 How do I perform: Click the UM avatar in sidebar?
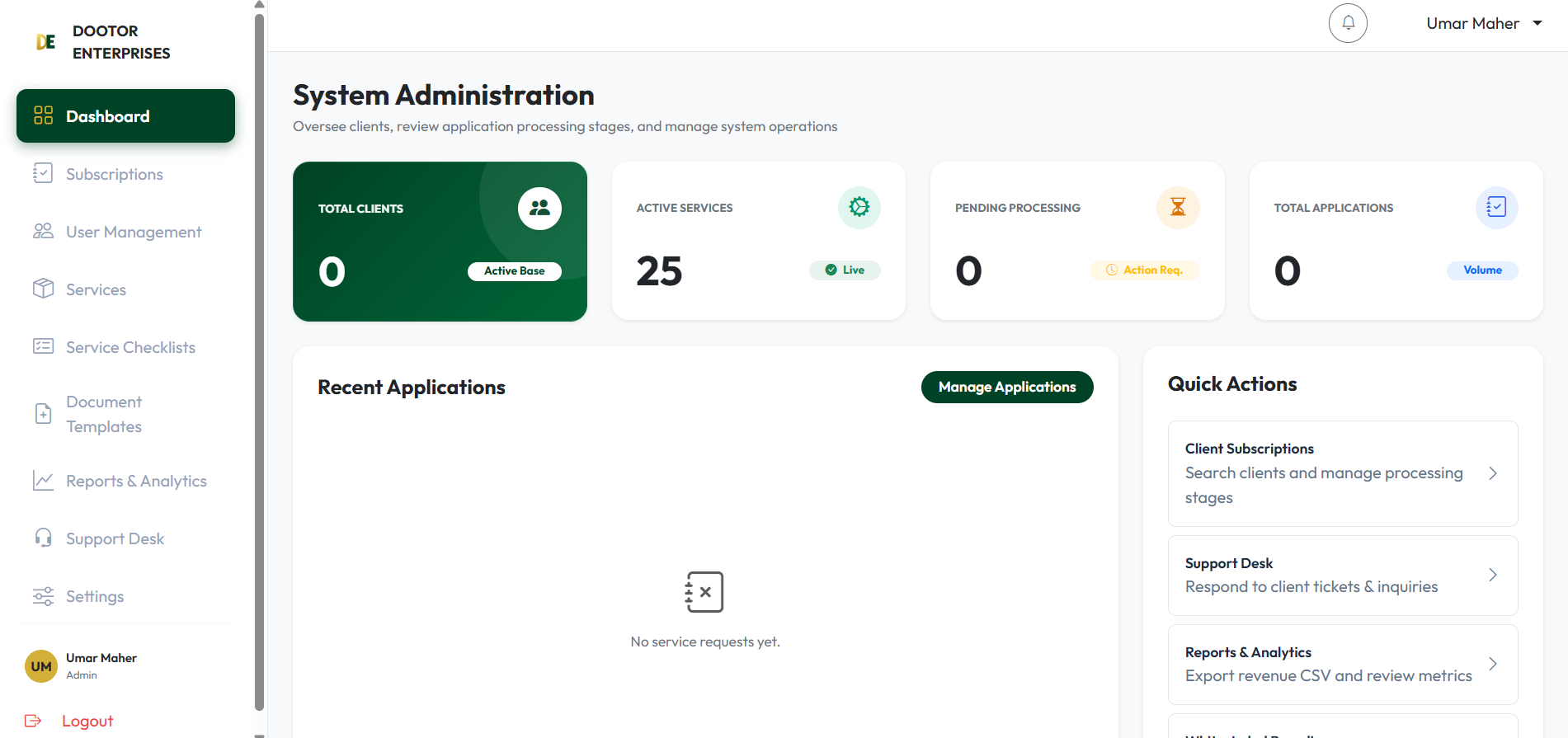pyautogui.click(x=41, y=666)
